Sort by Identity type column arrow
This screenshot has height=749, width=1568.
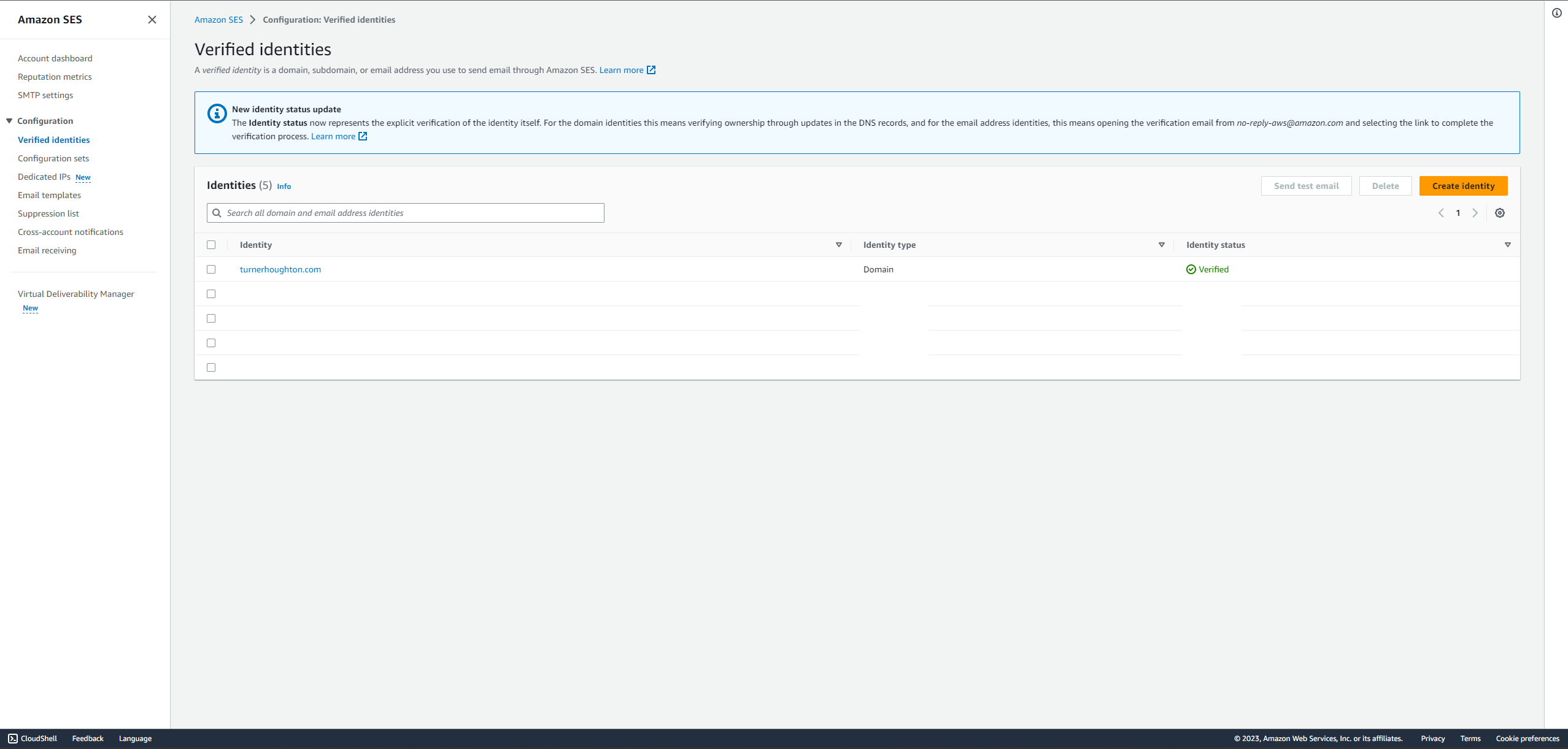click(1162, 245)
